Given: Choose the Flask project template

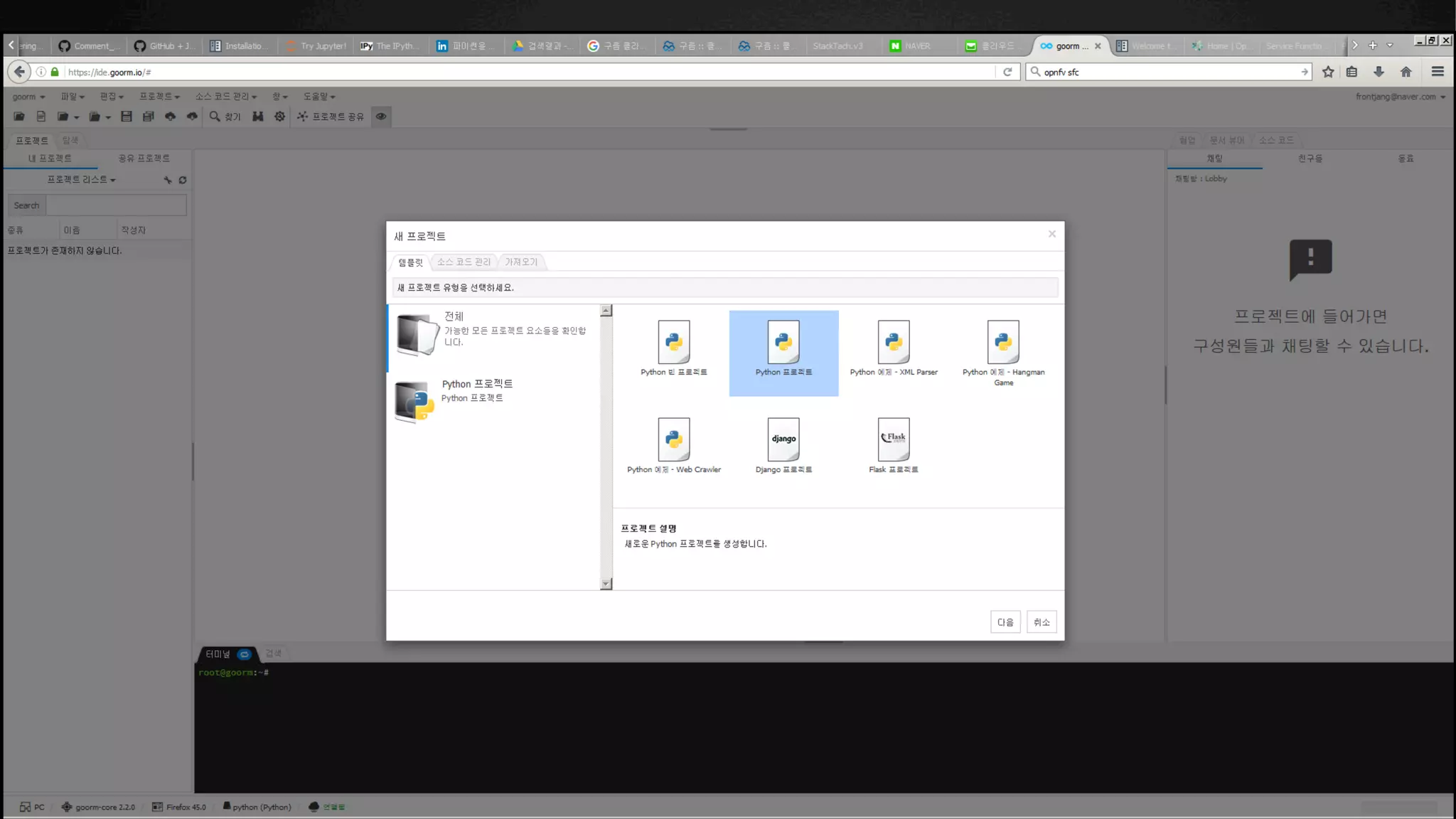Looking at the screenshot, I should tap(893, 439).
